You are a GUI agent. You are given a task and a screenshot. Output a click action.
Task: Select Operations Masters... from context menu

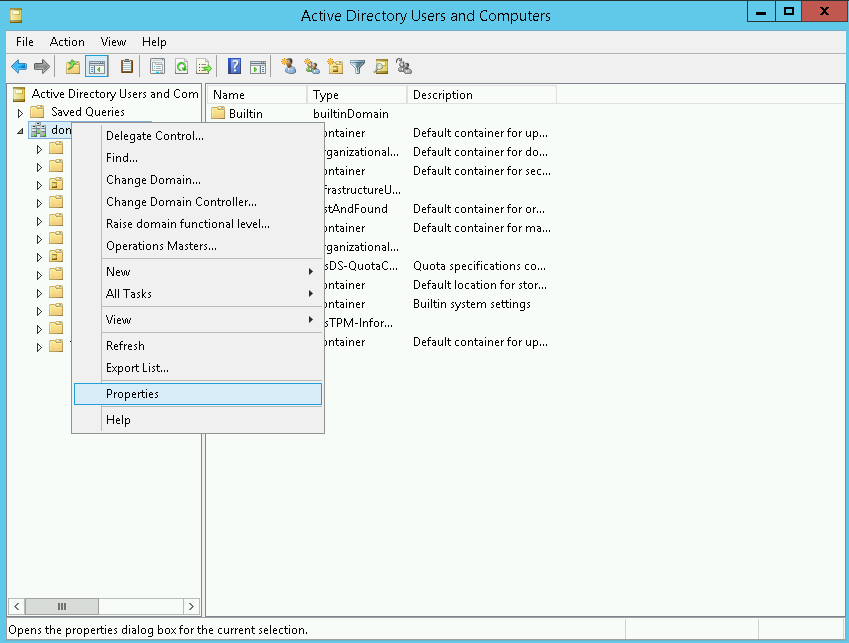[x=198, y=246]
